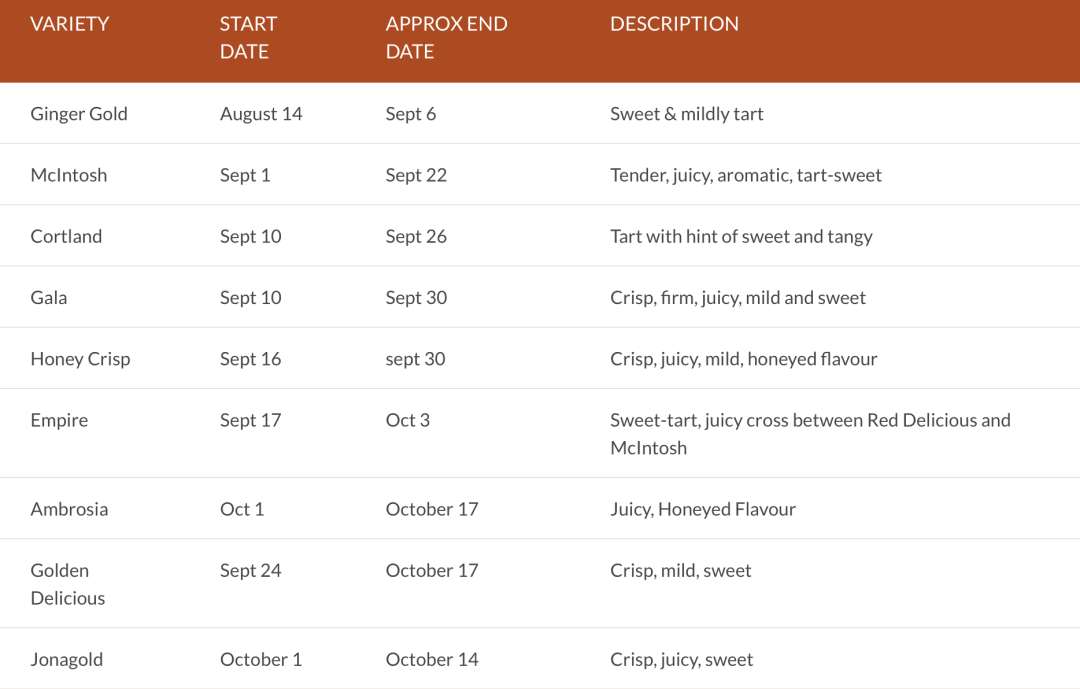1080x689 pixels.
Task: Select the Ambrosia variety cell
Action: [x=69, y=509]
